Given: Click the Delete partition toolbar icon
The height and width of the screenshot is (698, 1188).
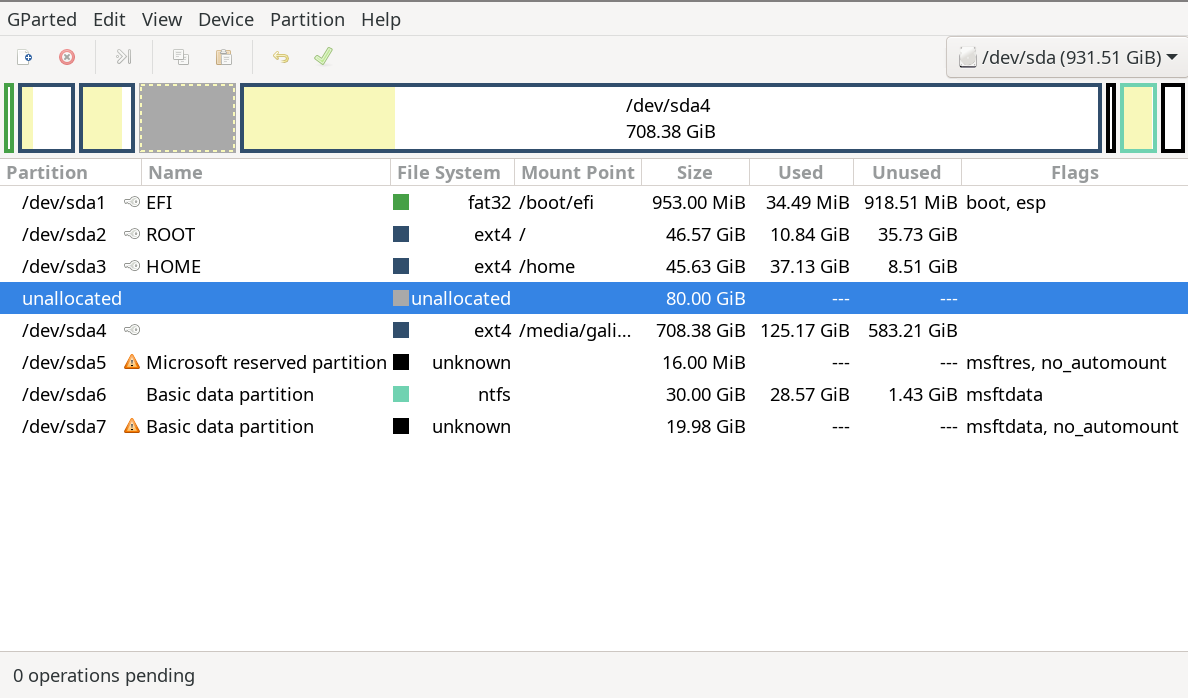Looking at the screenshot, I should (x=67, y=57).
